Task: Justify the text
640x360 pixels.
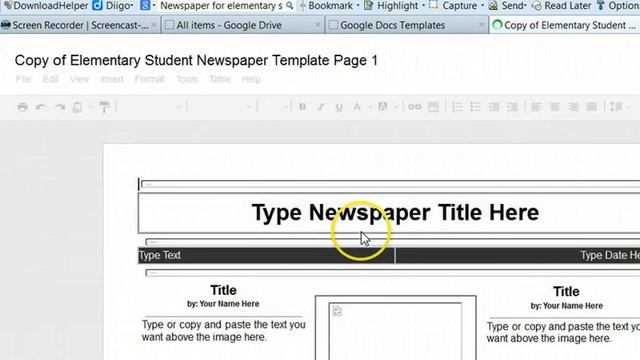Action: coord(591,107)
